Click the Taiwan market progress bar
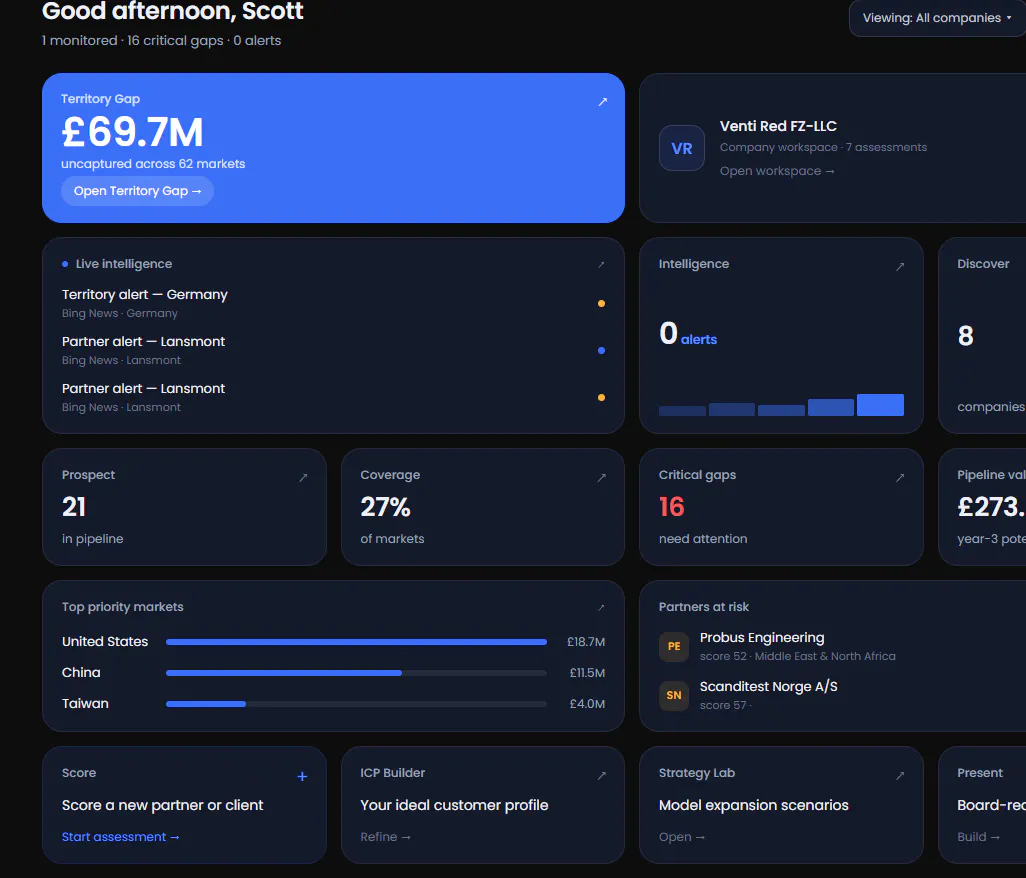 357,704
